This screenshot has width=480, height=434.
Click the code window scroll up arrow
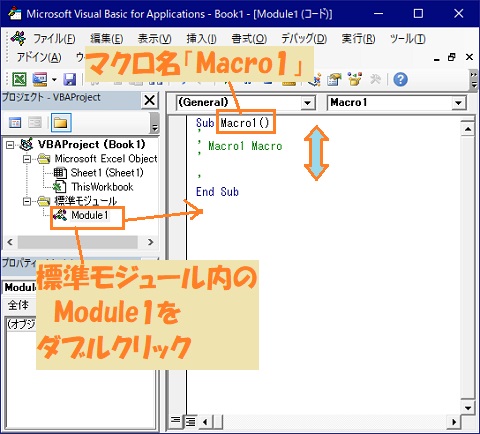click(x=468, y=129)
